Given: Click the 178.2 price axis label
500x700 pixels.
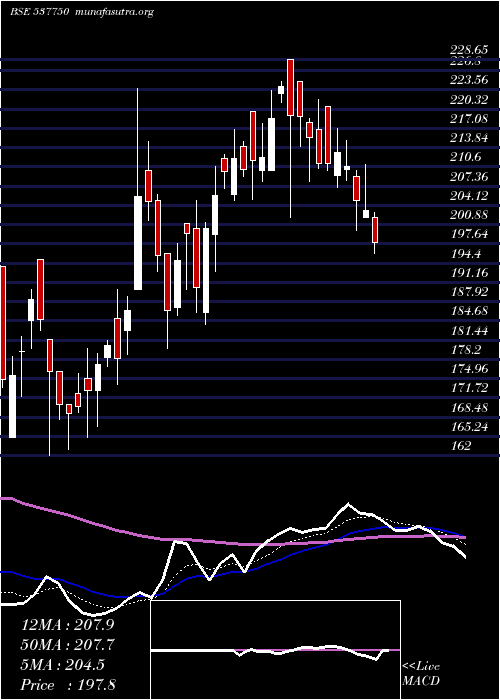Looking at the screenshot, I should tap(466, 350).
